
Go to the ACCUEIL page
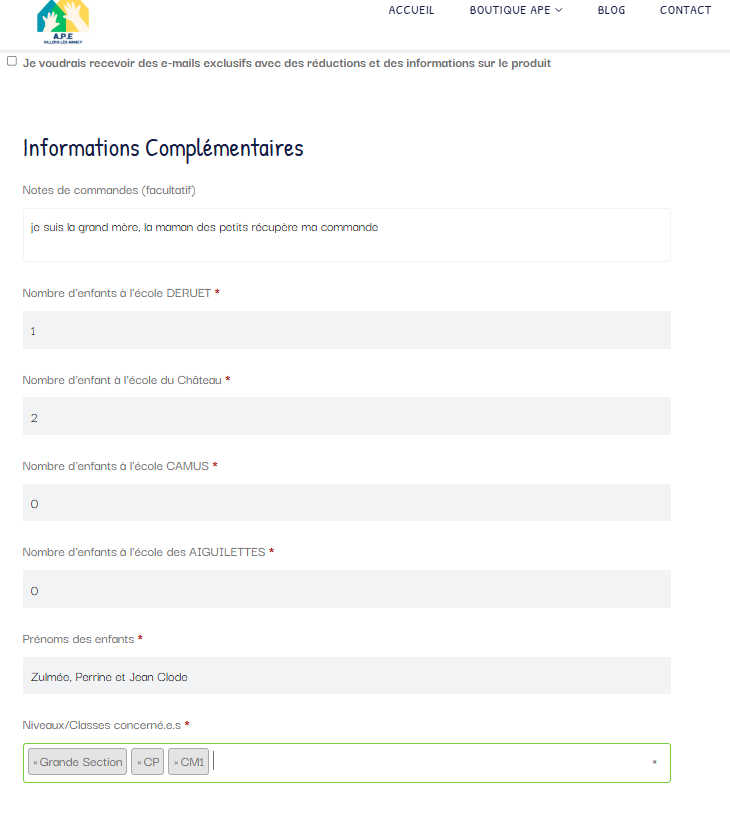[411, 10]
